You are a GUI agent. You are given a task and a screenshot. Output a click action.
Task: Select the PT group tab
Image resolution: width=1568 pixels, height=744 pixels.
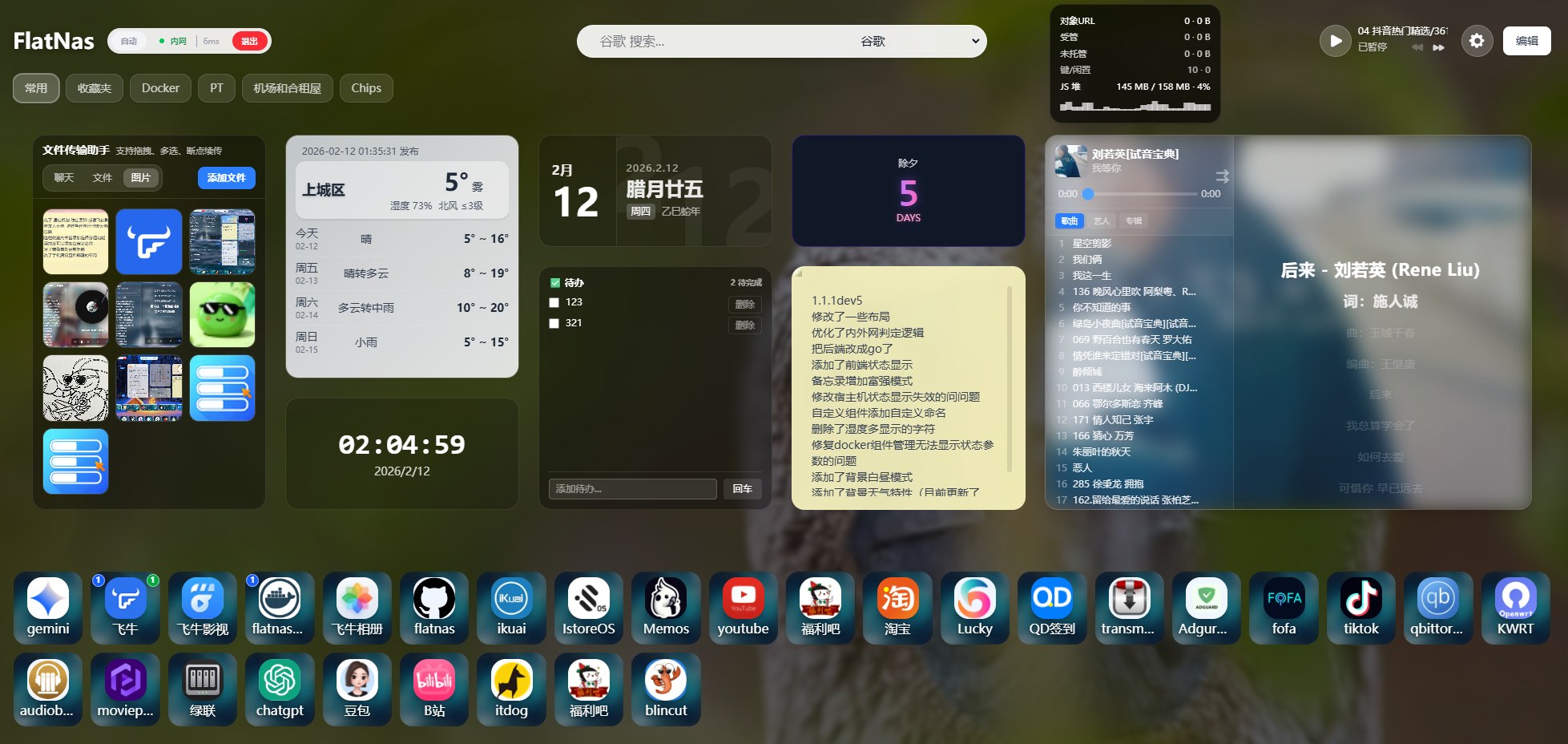216,88
